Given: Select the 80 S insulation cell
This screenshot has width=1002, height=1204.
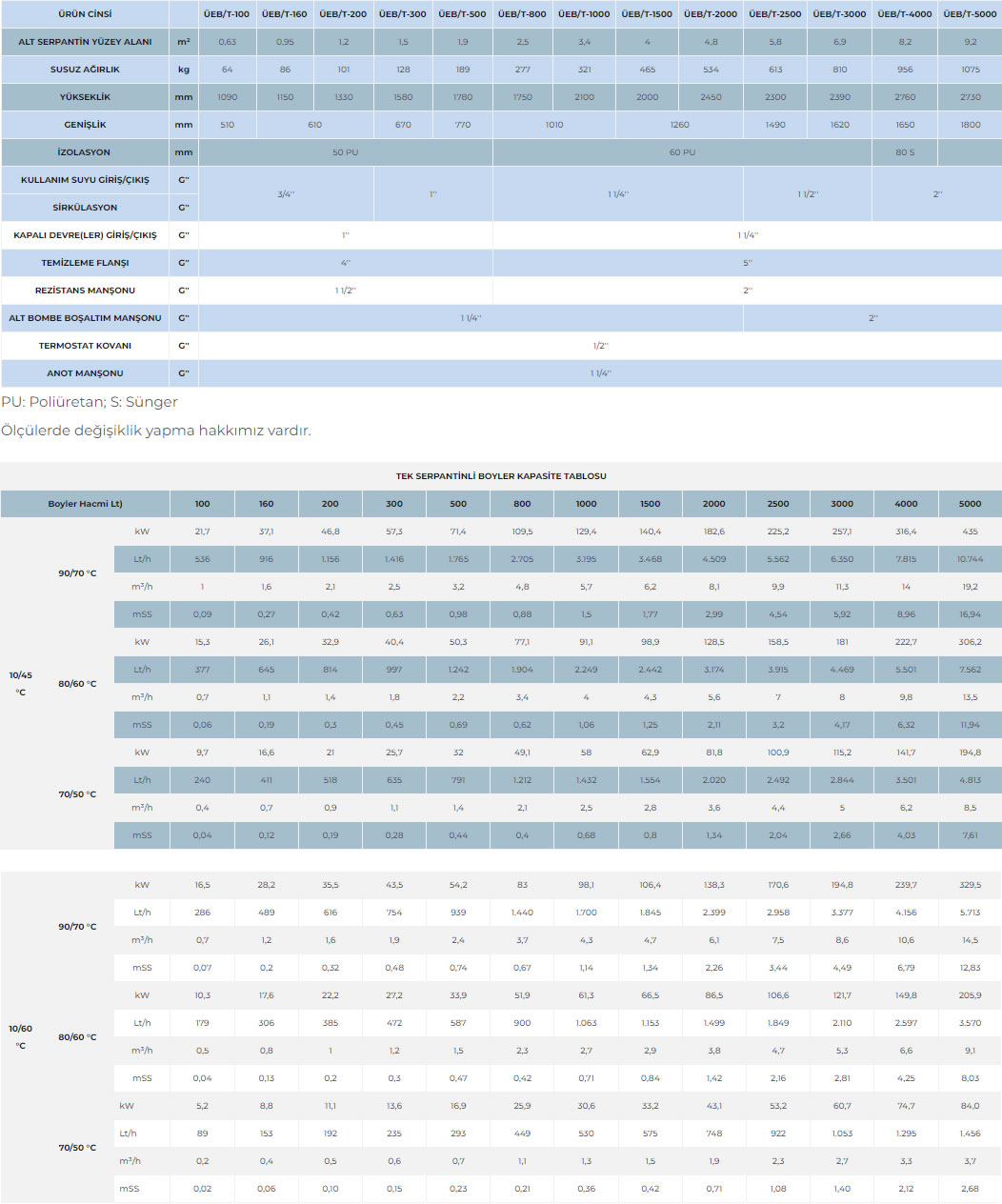Looking at the screenshot, I should [905, 152].
